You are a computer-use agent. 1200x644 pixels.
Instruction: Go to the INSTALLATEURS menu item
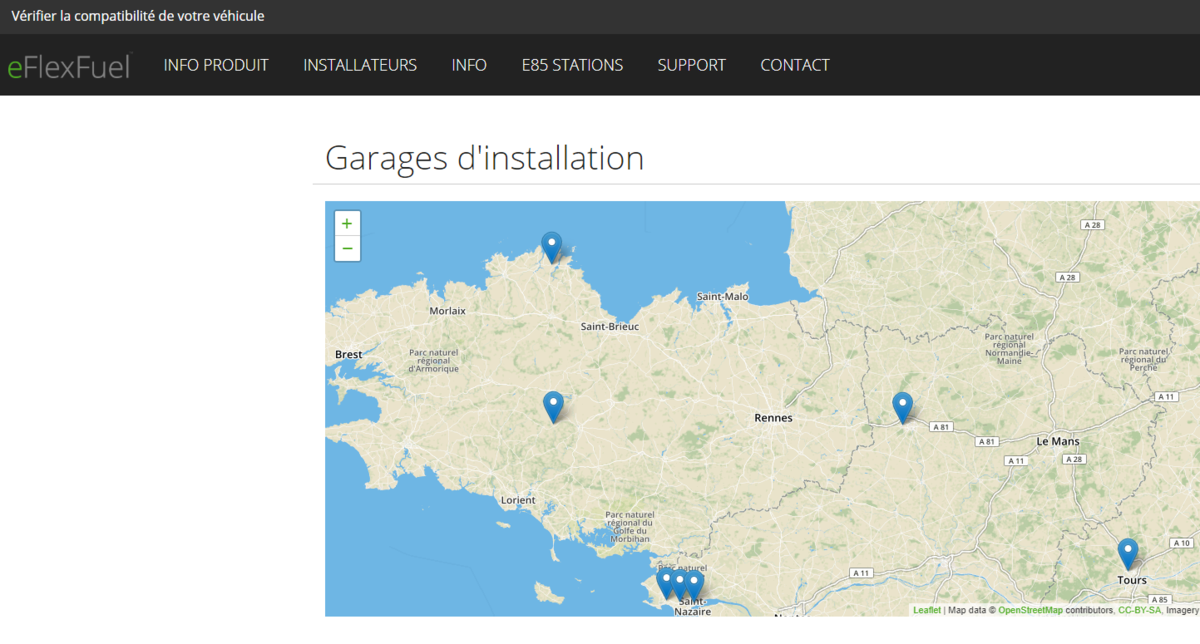[360, 65]
